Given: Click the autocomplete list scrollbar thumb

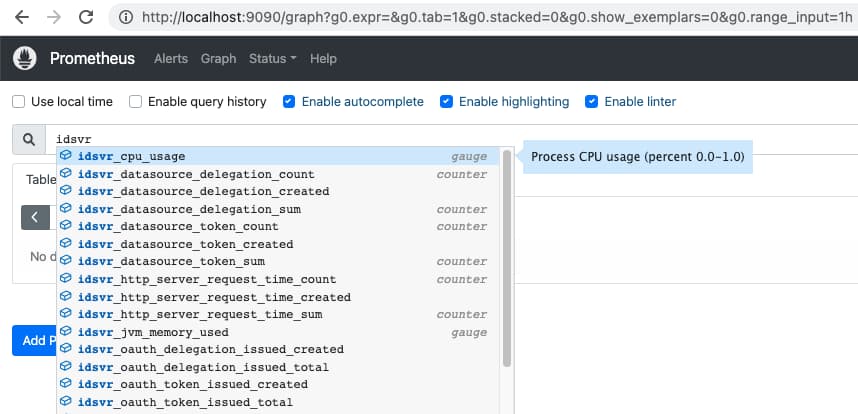Looking at the screenshot, I should (x=507, y=258).
